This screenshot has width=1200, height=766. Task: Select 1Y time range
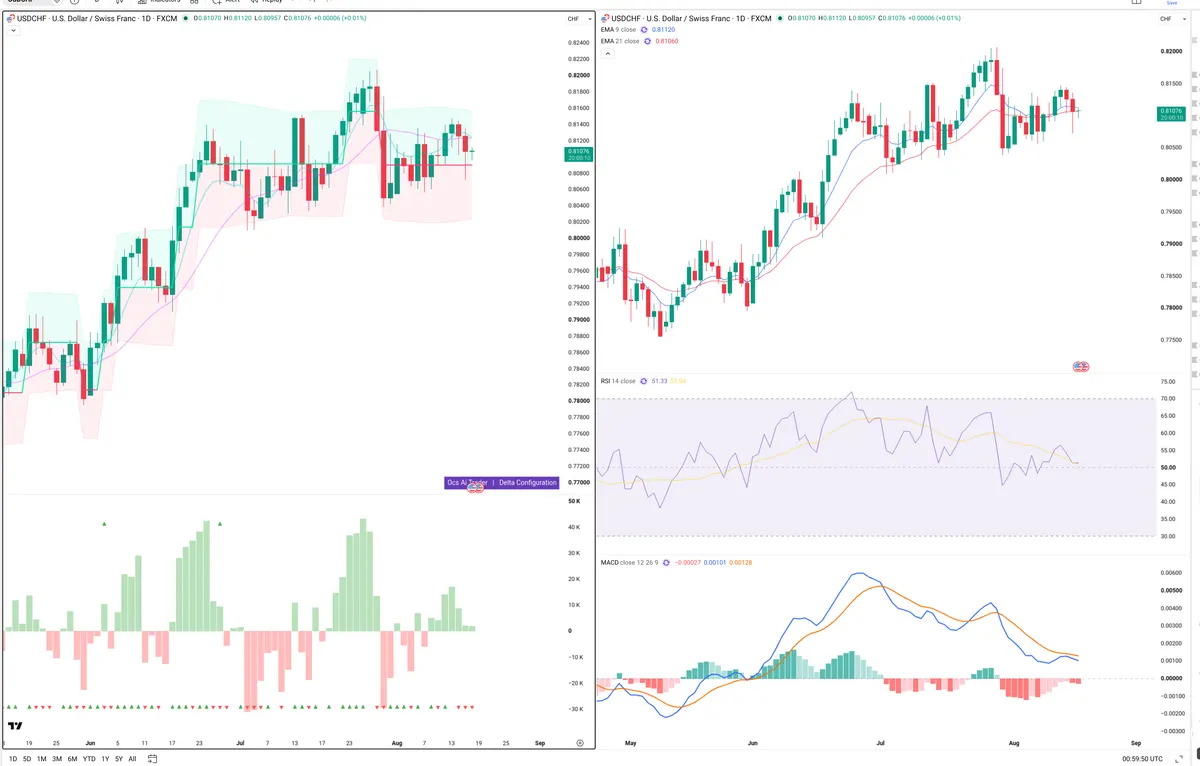105,759
